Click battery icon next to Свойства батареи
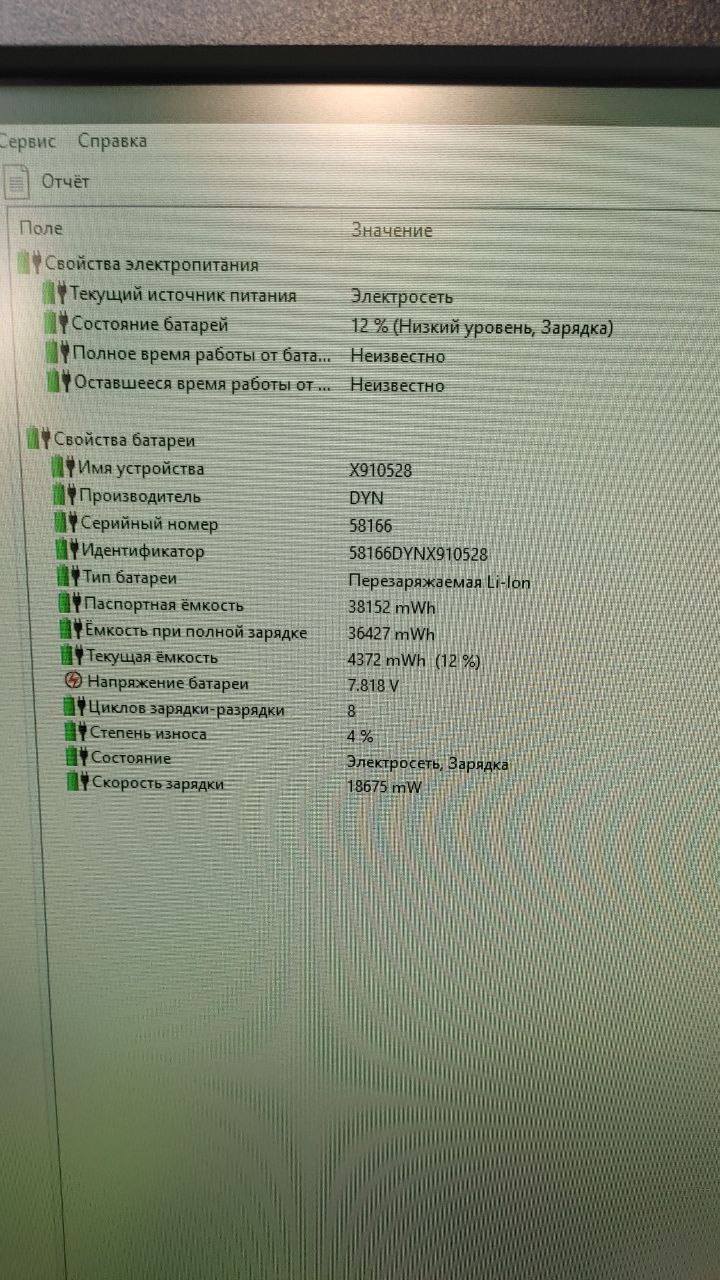Viewport: 720px width, 1280px height. 40,439
